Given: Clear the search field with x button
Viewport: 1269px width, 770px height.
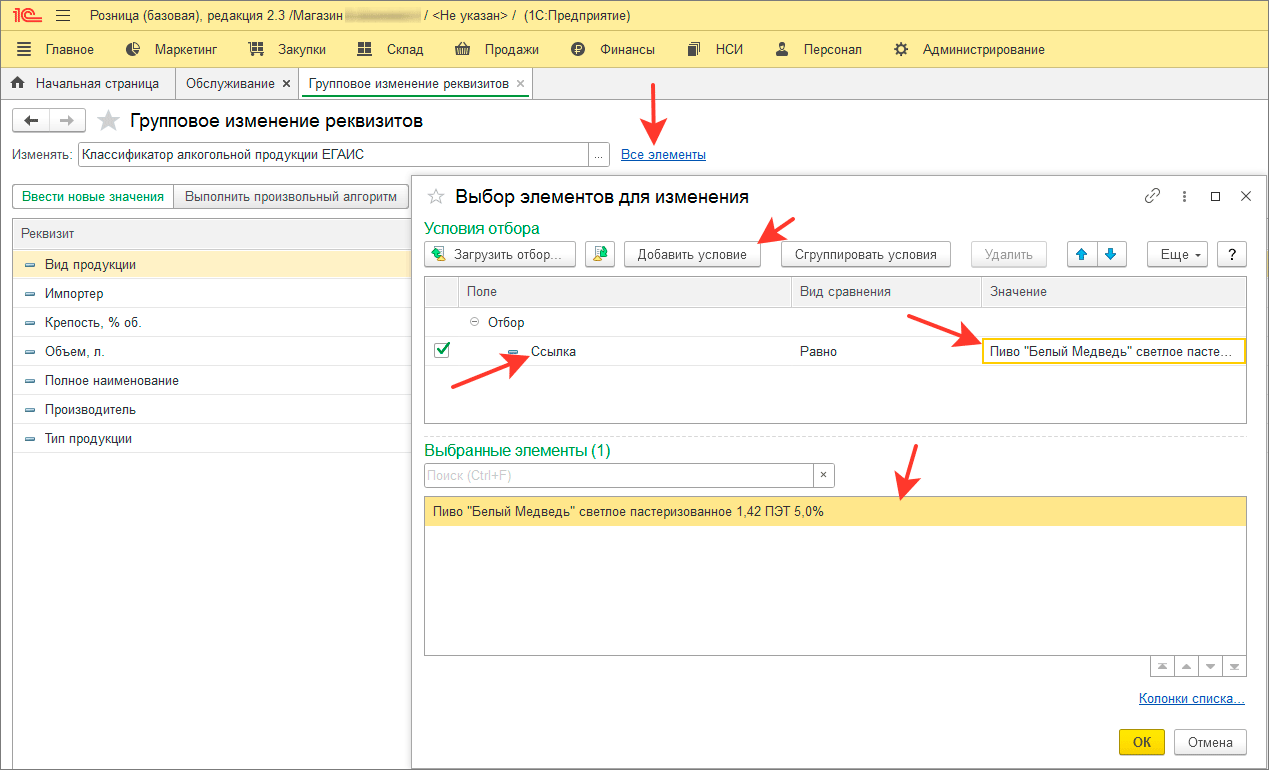Looking at the screenshot, I should click(824, 475).
